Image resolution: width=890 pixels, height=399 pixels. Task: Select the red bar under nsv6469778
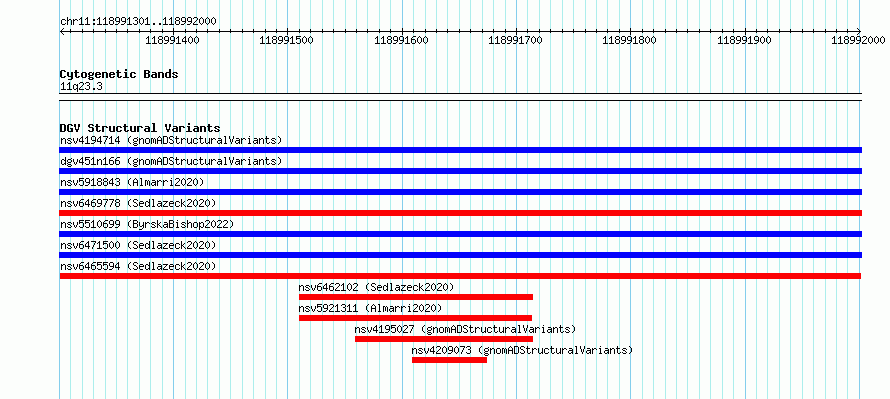(x=460, y=213)
